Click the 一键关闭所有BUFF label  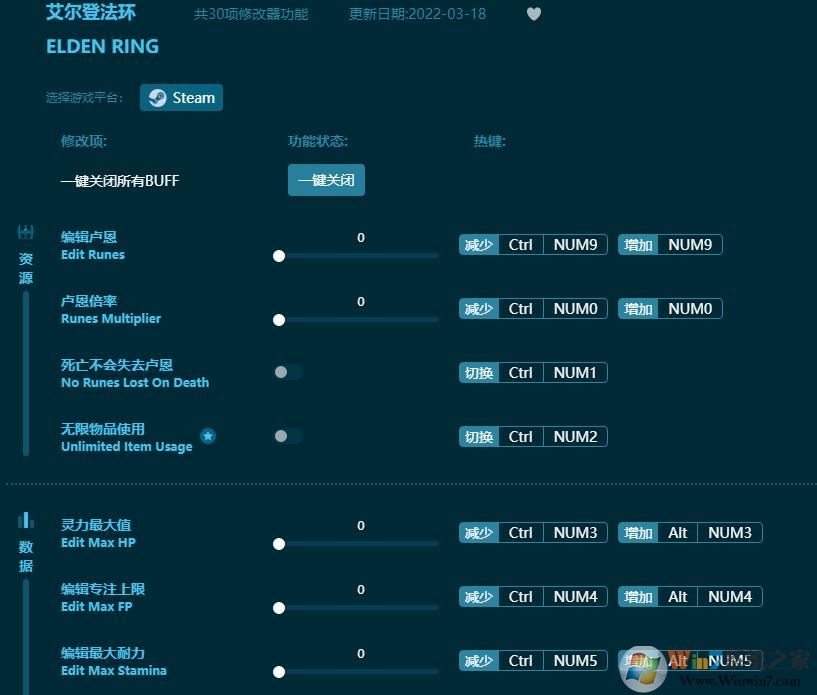coord(120,181)
